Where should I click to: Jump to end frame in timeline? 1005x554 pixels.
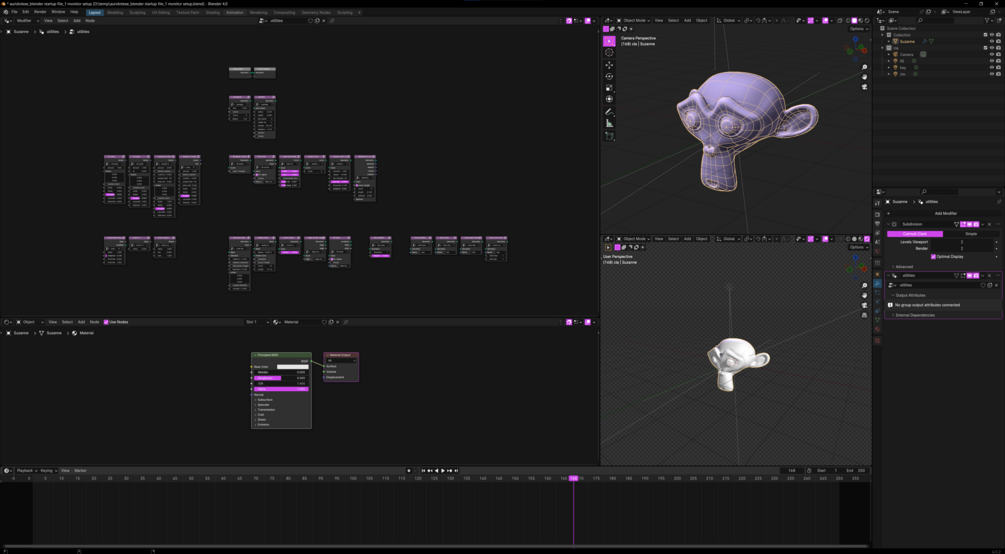coord(455,471)
